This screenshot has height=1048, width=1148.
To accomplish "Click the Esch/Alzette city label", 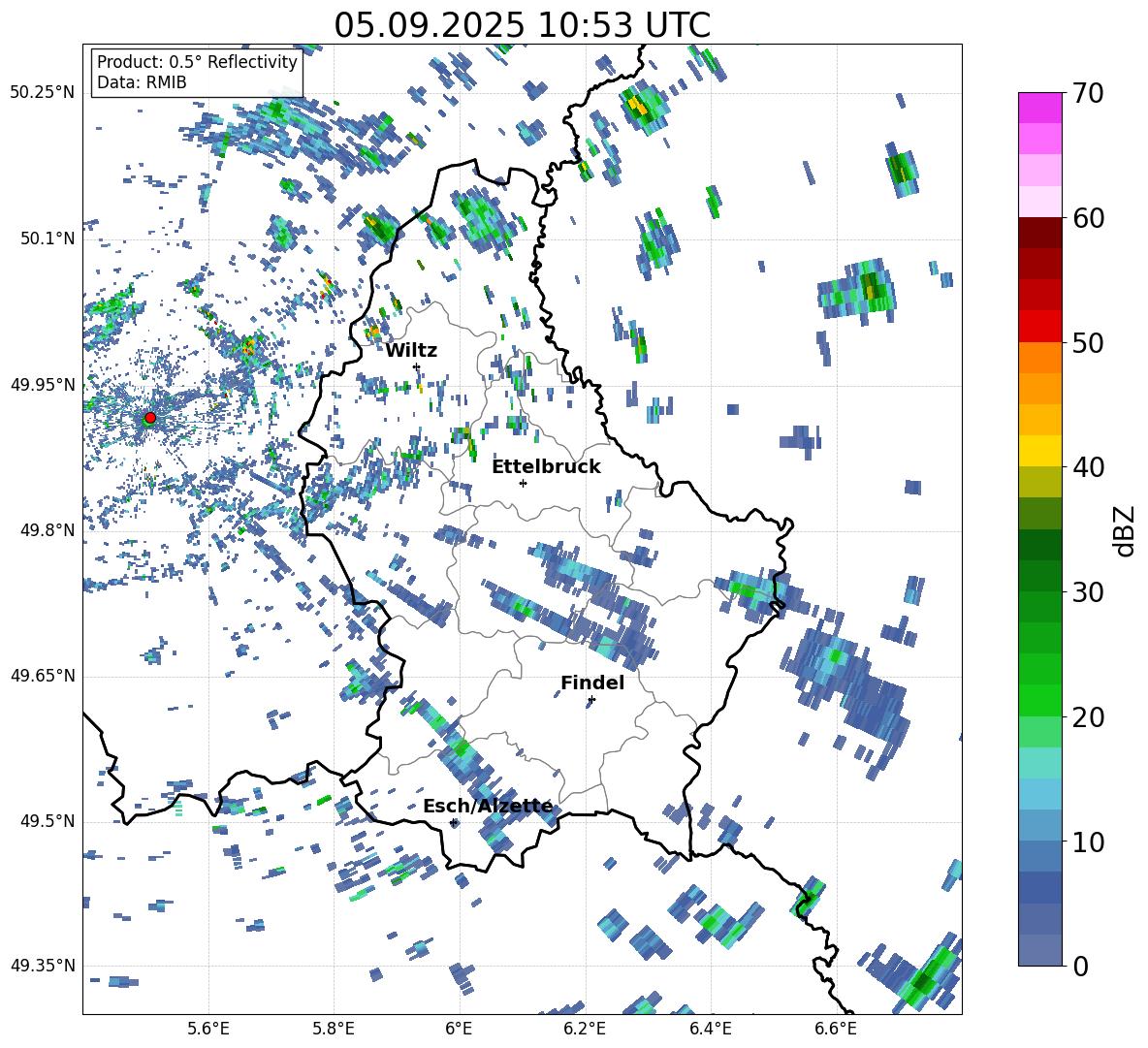I will [x=488, y=807].
